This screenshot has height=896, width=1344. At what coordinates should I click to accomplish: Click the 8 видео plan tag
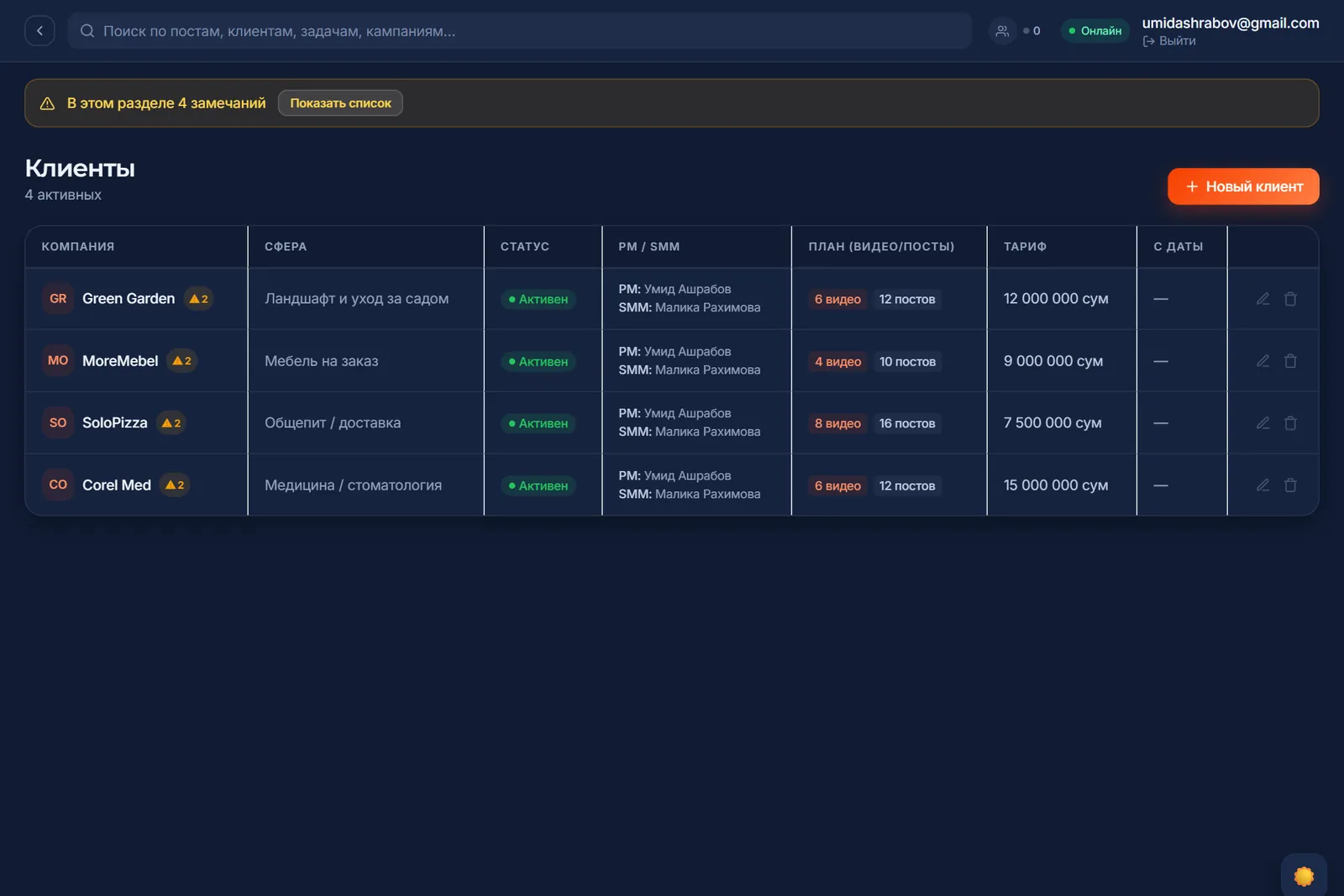tap(837, 423)
